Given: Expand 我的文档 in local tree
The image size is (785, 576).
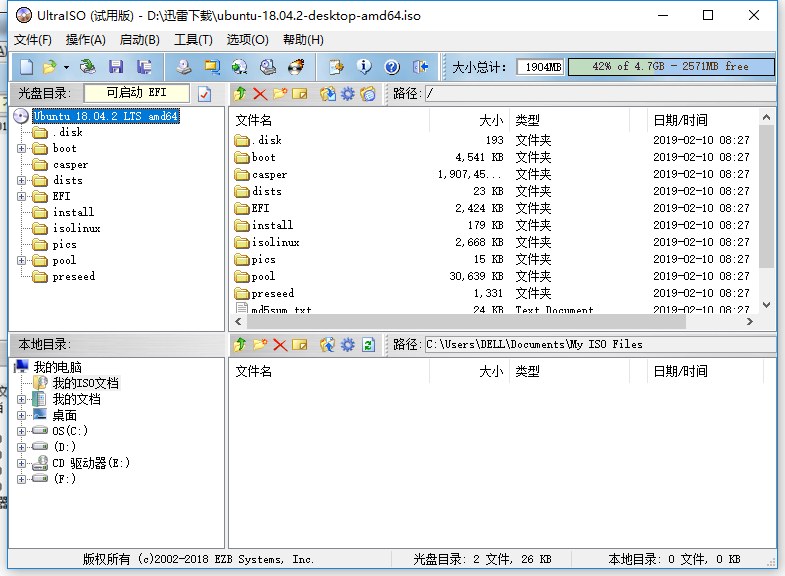Looking at the screenshot, I should coord(22,400).
